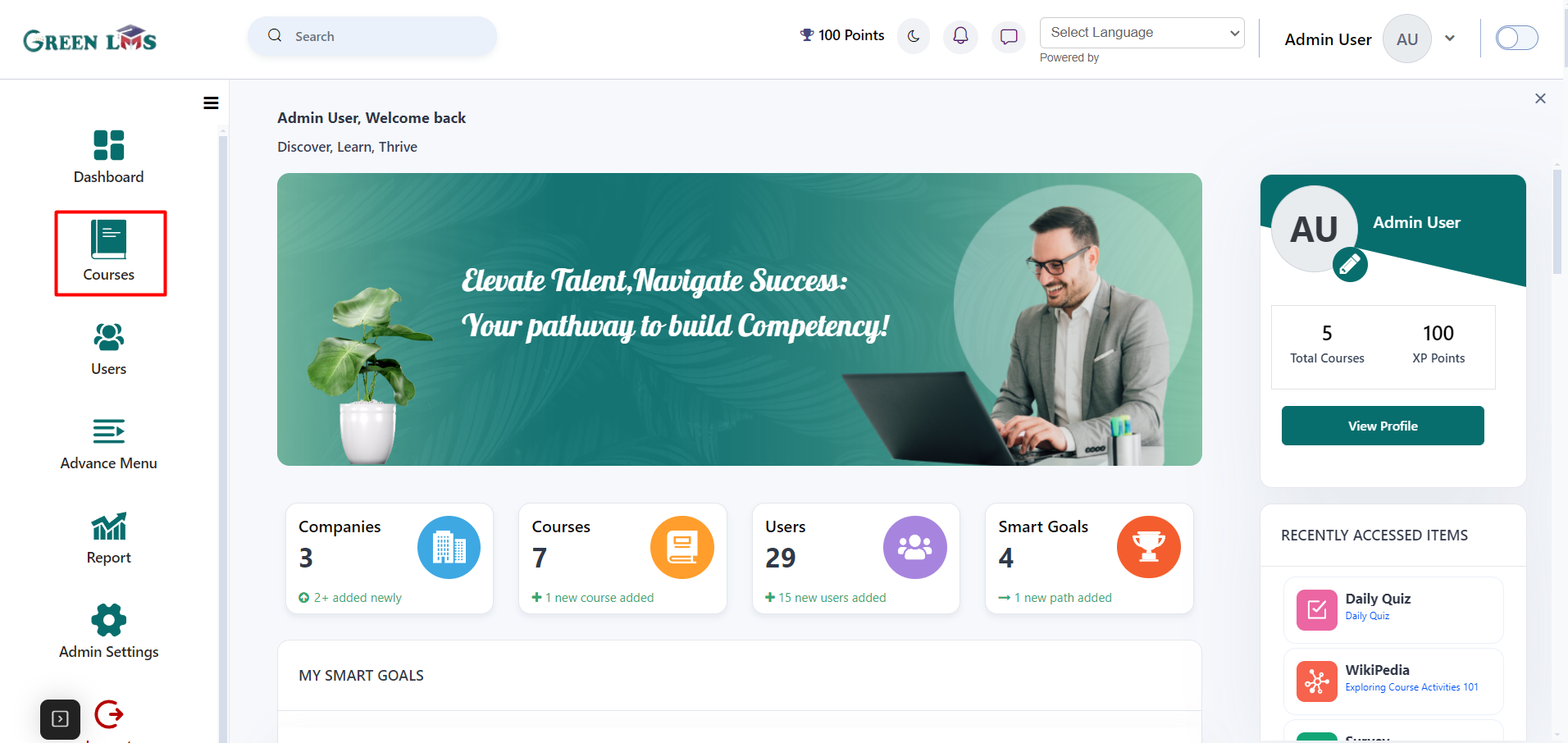Open the Exploring Course Activities 101 link
This screenshot has width=1568, height=743.
coord(1411,687)
